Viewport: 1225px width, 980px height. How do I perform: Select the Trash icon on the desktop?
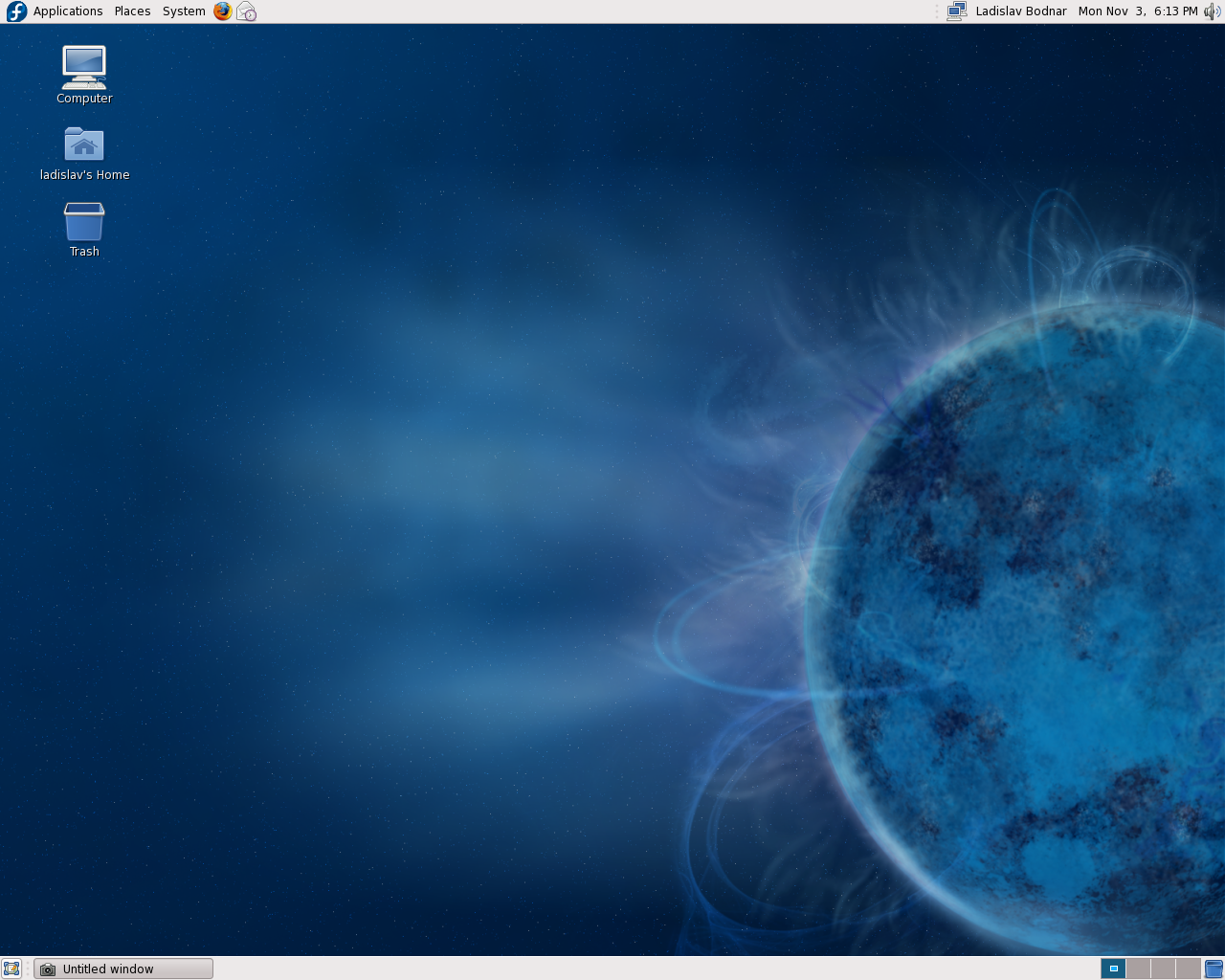[84, 230]
